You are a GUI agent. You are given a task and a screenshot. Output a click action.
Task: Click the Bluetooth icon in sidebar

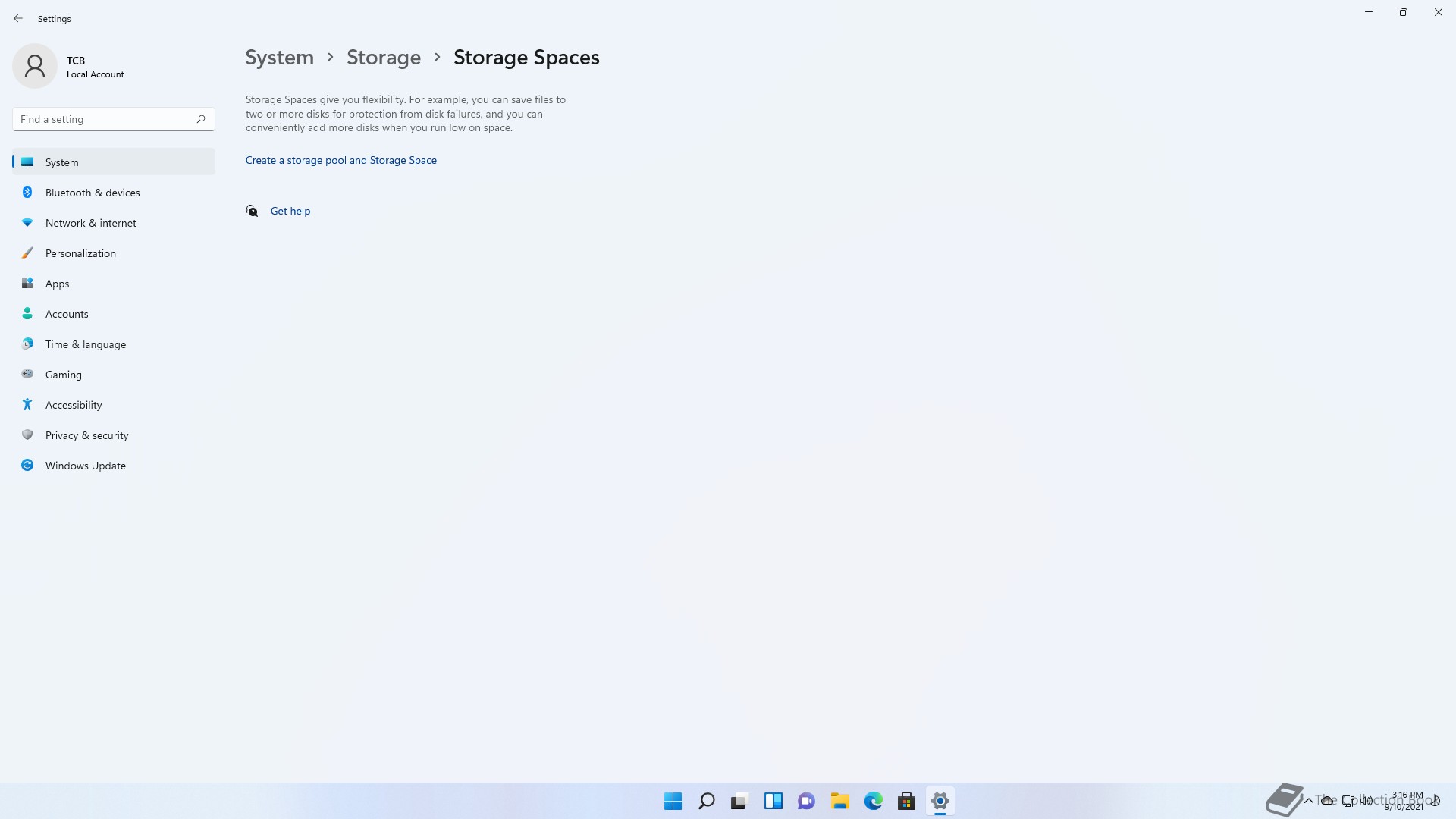[27, 193]
